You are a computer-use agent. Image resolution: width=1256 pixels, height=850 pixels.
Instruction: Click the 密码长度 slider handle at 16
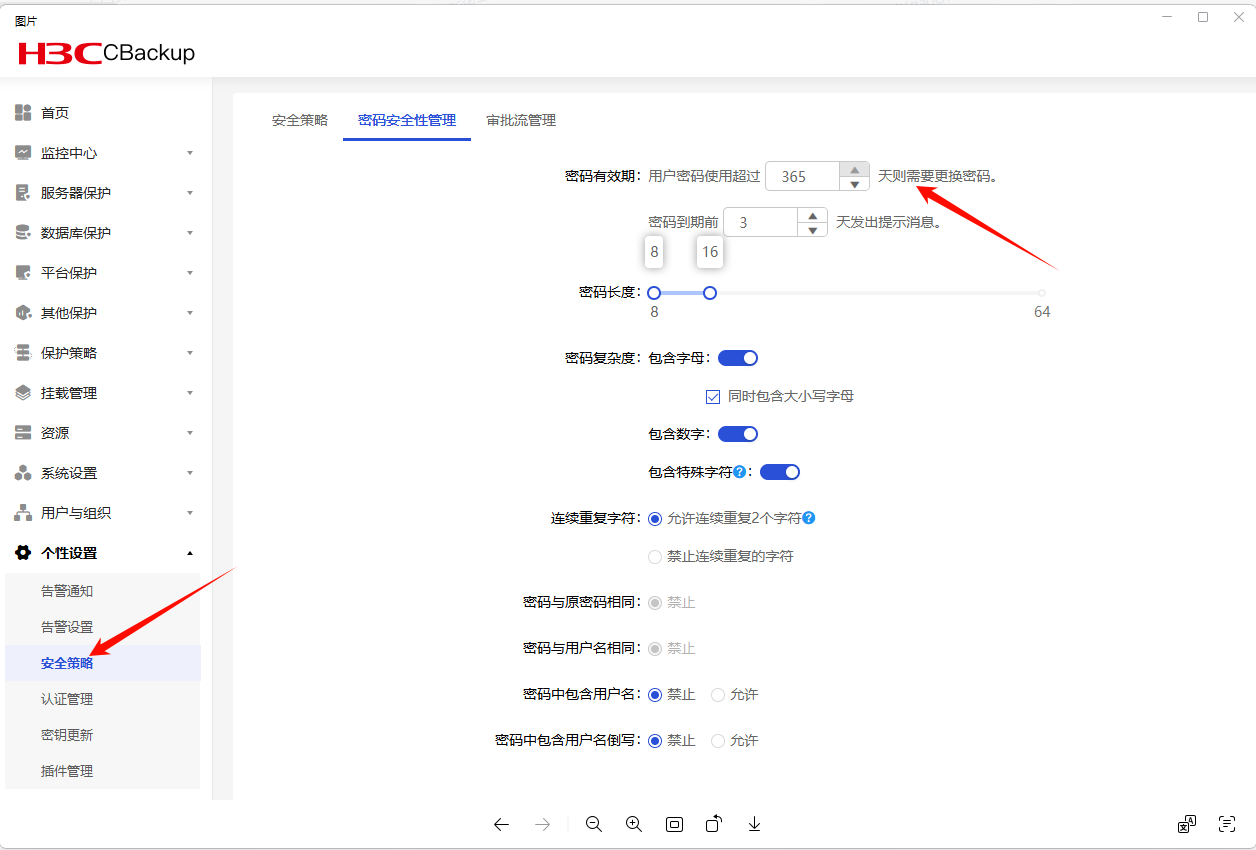pyautogui.click(x=710, y=293)
